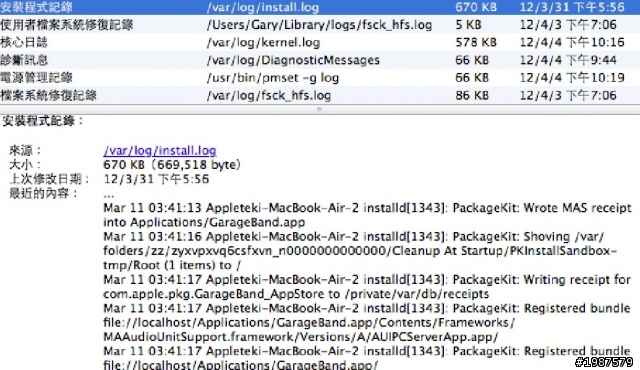Click the /usr/bin/pmset -g log path cell
Viewport: 640px width, 370px height.
tap(273, 78)
